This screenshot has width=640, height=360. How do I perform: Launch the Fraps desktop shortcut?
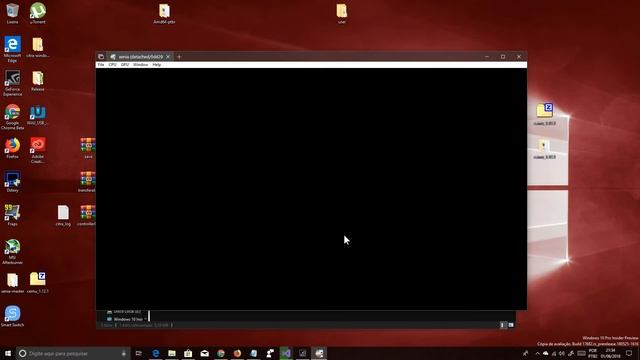coord(12,216)
